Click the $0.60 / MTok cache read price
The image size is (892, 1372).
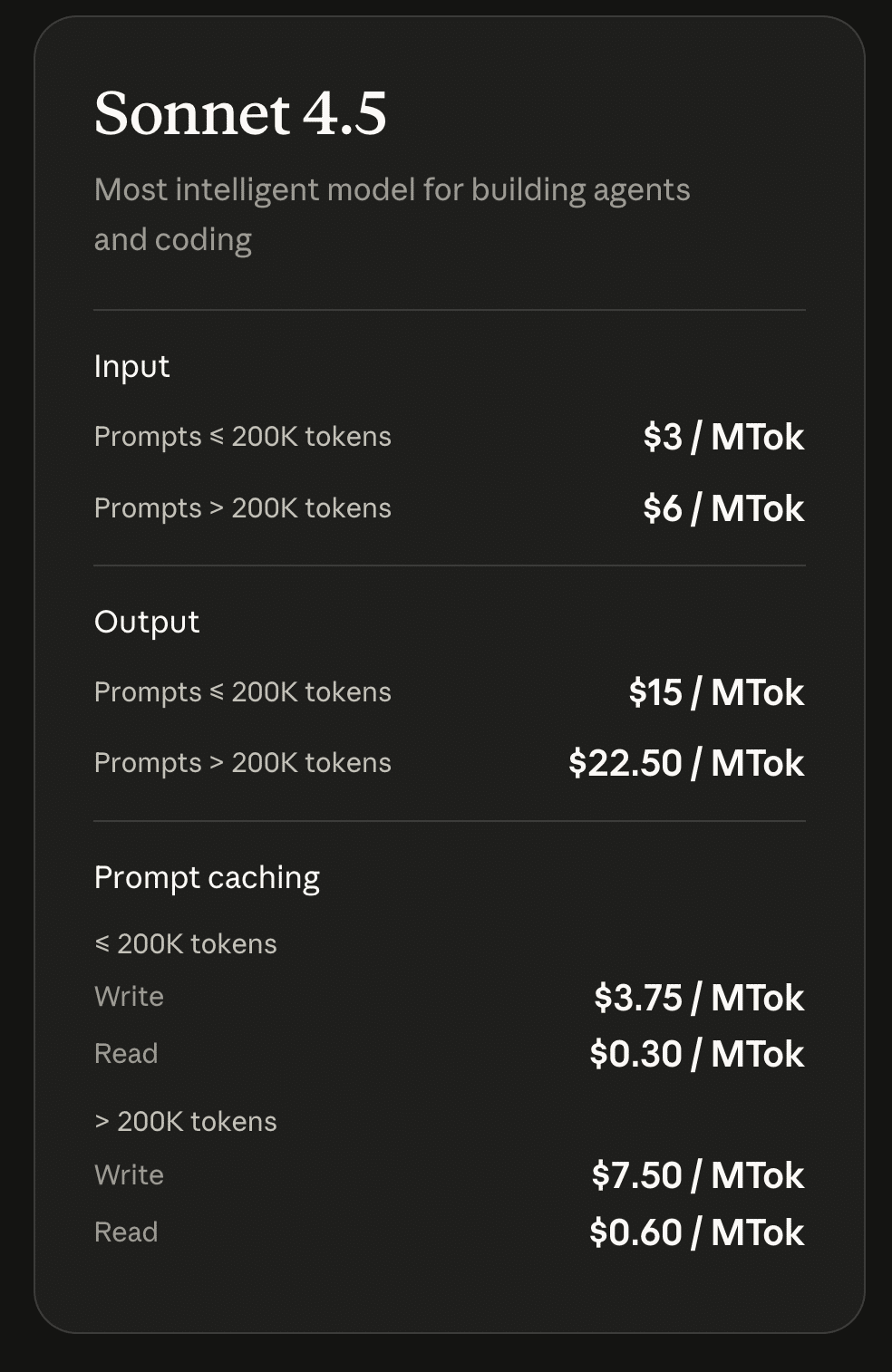coord(696,1232)
